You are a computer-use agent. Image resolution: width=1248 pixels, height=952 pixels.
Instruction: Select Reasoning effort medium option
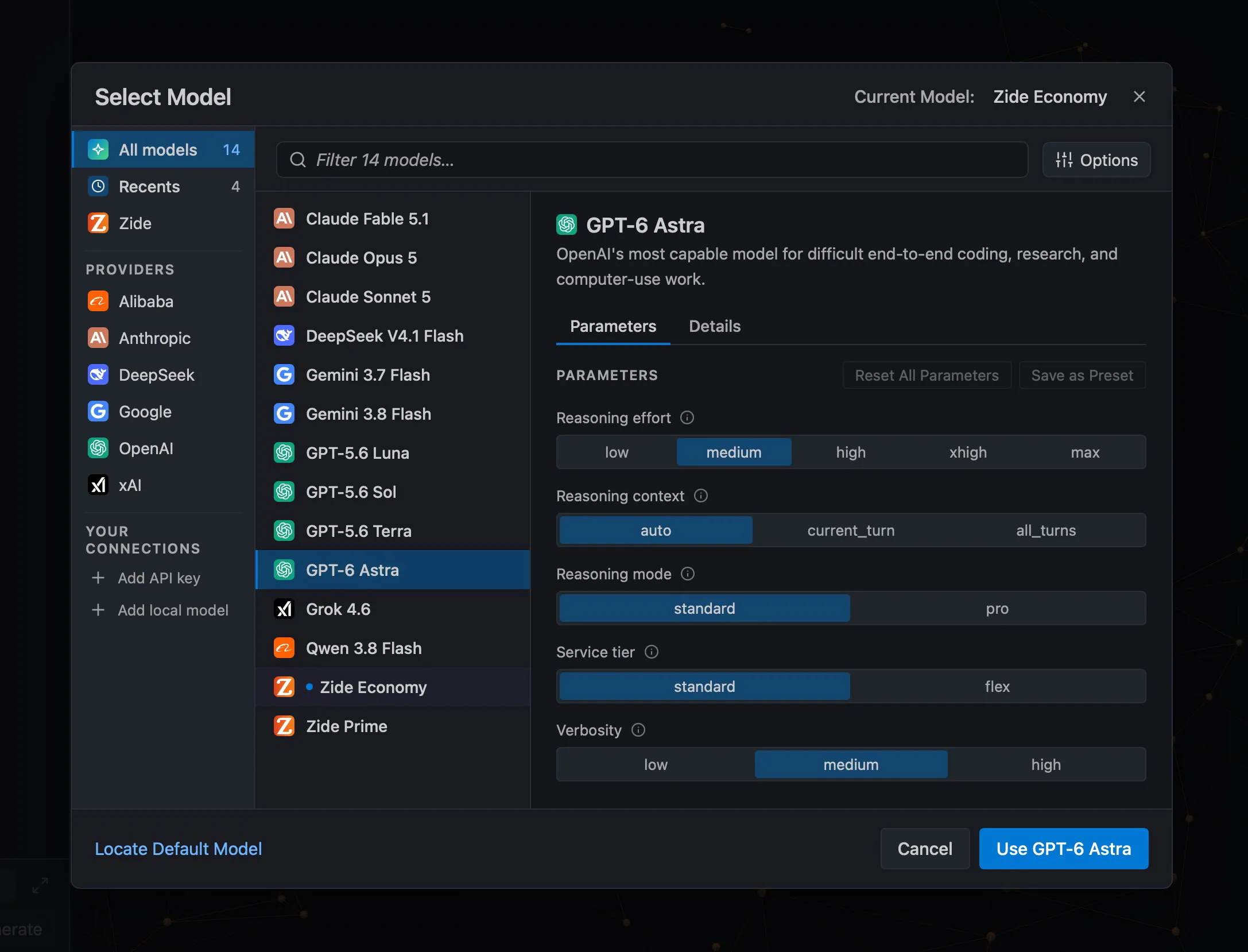[734, 452]
